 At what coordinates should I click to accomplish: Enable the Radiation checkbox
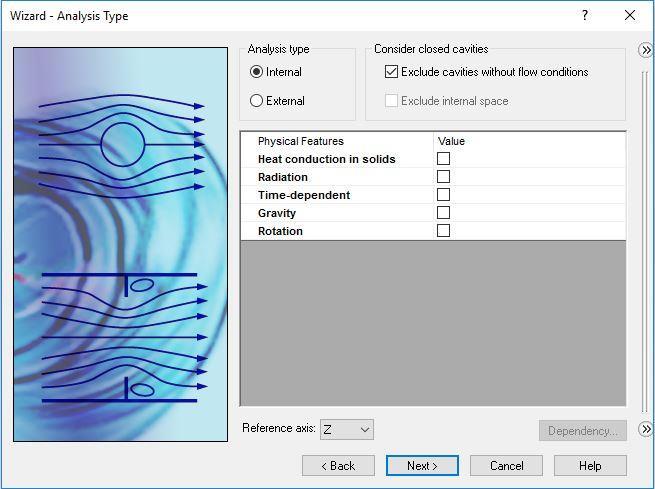(x=443, y=177)
